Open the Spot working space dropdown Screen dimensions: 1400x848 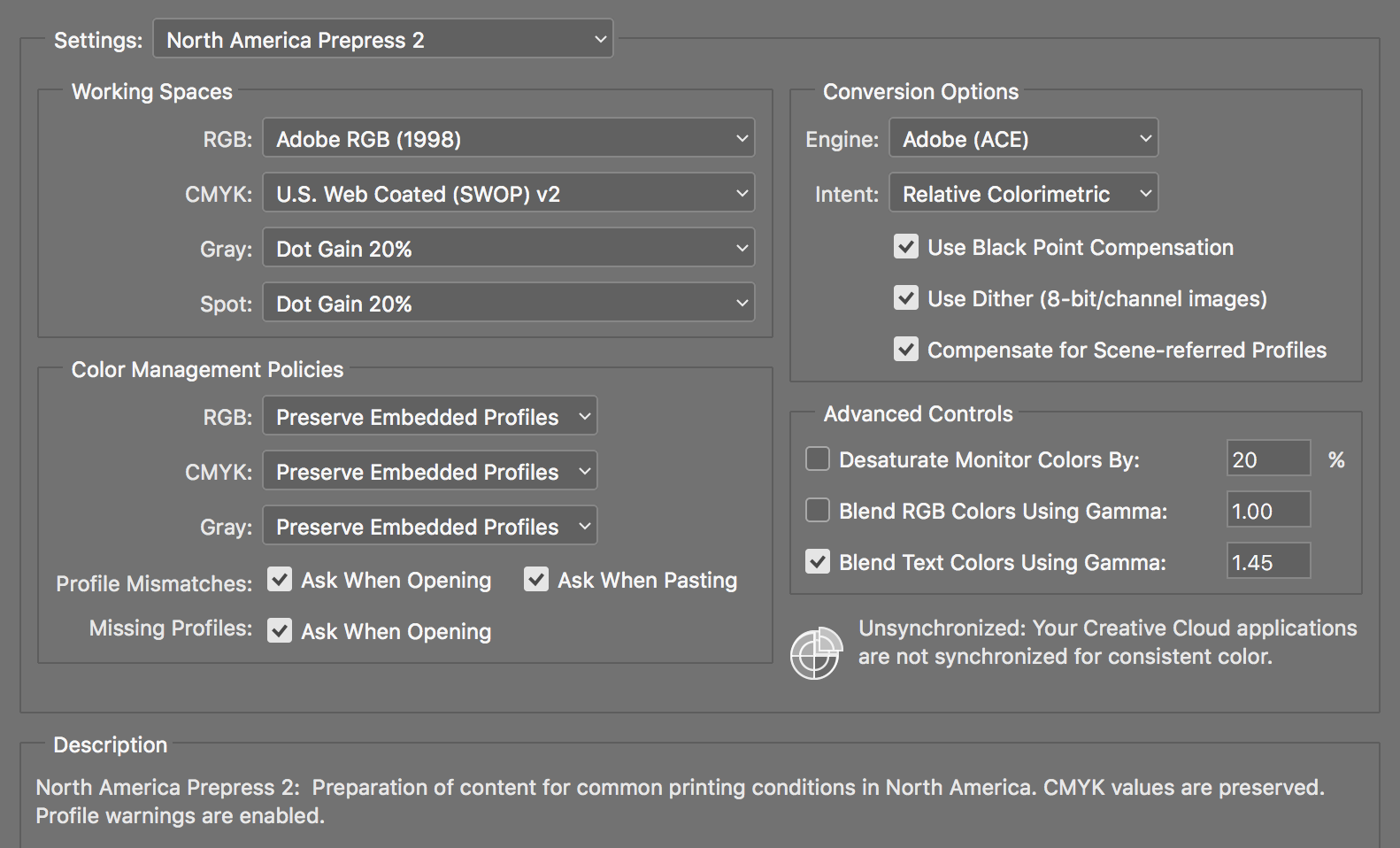point(508,303)
